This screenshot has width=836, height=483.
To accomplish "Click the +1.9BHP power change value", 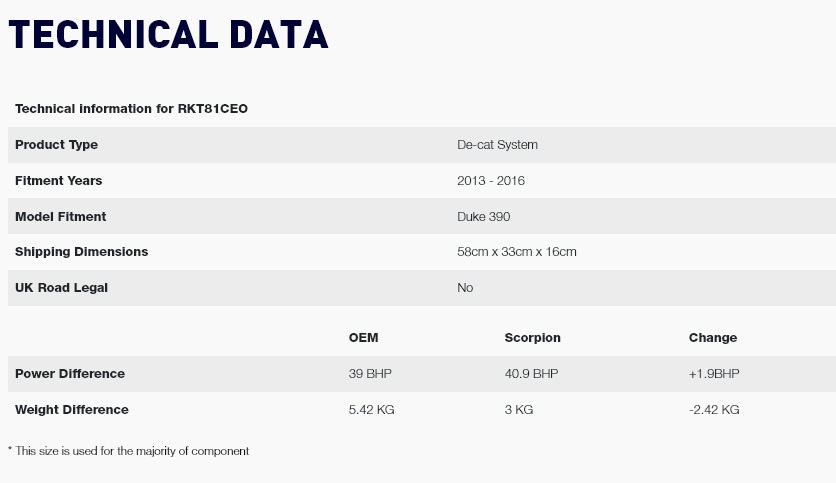I will (714, 374).
